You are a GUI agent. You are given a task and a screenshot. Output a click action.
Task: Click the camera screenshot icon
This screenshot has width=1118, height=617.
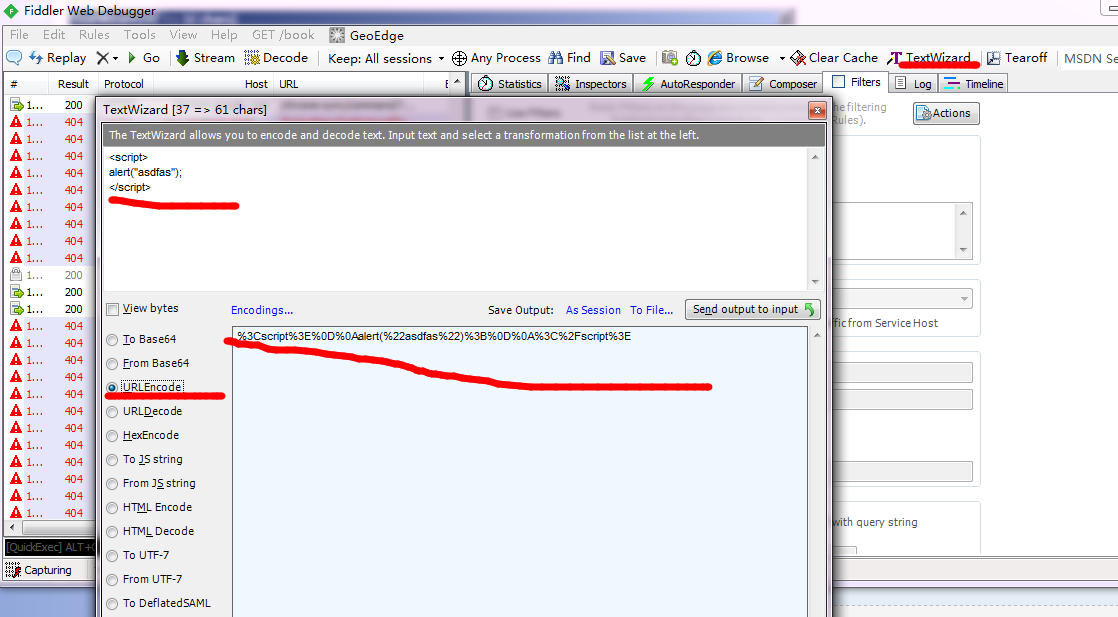670,58
